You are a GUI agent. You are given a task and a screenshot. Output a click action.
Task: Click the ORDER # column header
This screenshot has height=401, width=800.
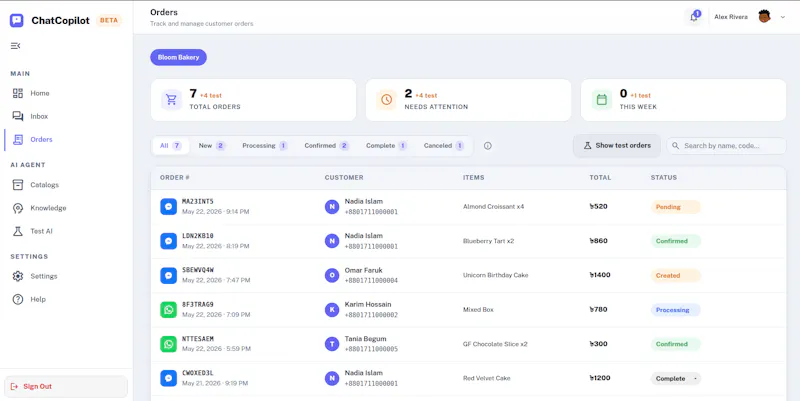point(174,178)
